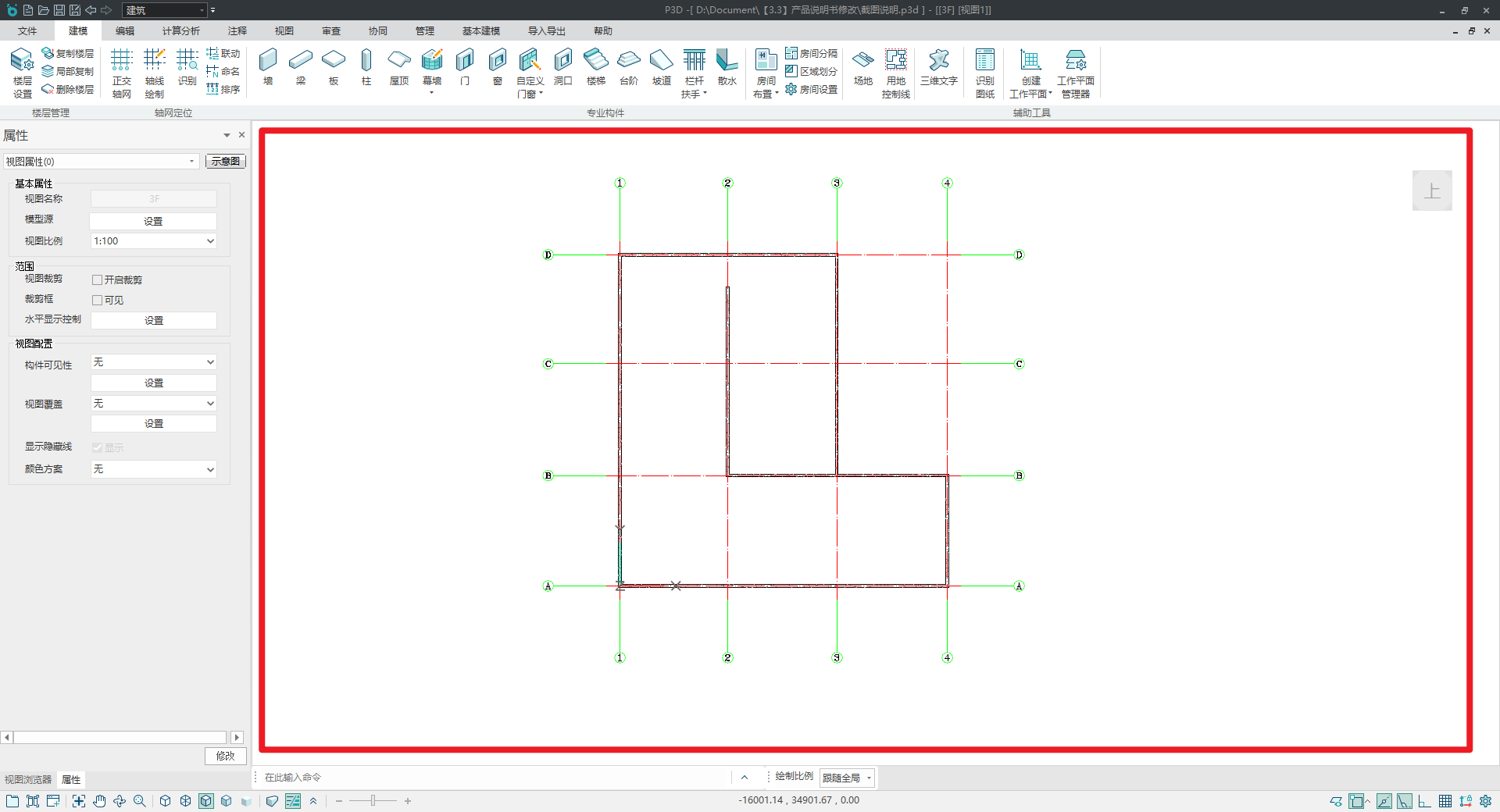Click the 修改 button
Screen dimensions: 1500x812
226,756
